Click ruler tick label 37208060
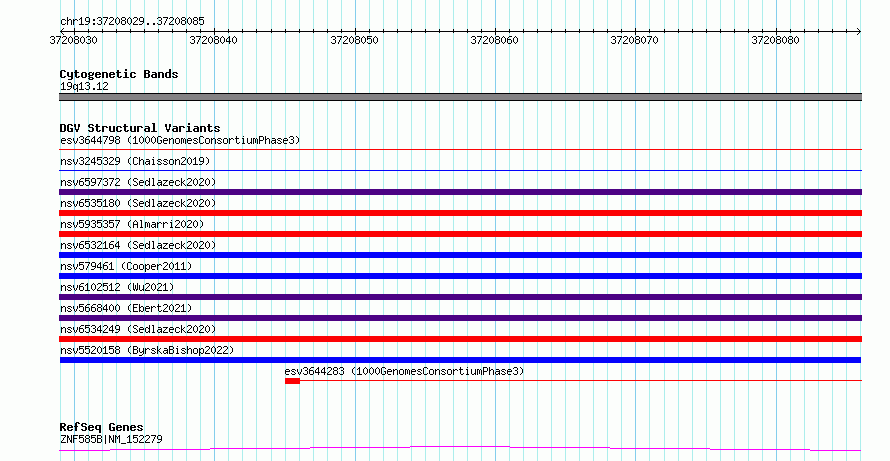Screen dimensions: 890x461 coord(494,40)
